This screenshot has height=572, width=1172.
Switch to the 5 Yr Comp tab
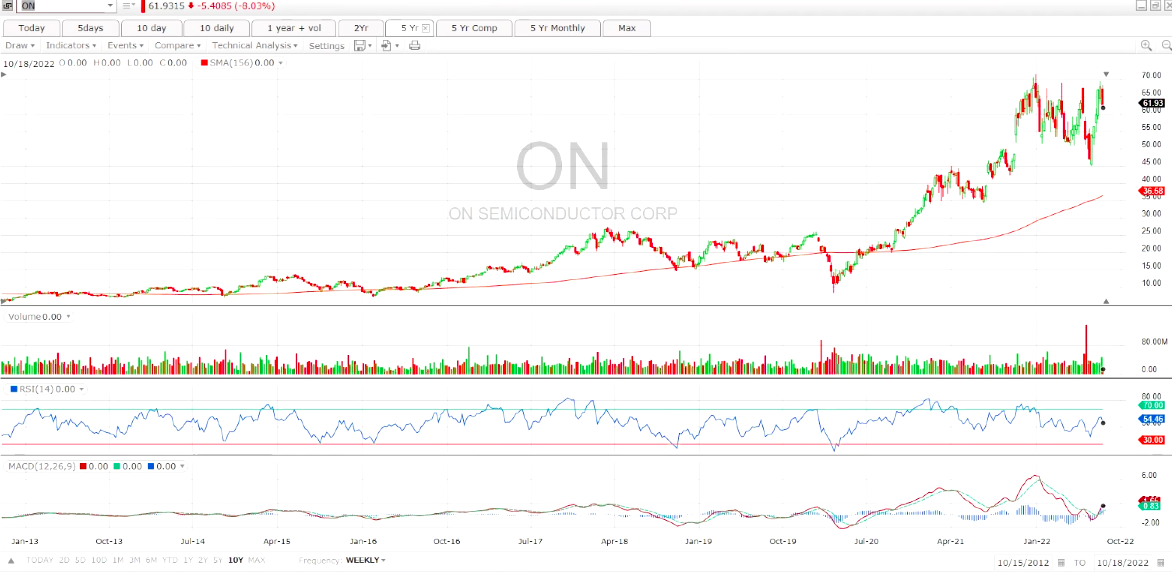pyautogui.click(x=474, y=28)
